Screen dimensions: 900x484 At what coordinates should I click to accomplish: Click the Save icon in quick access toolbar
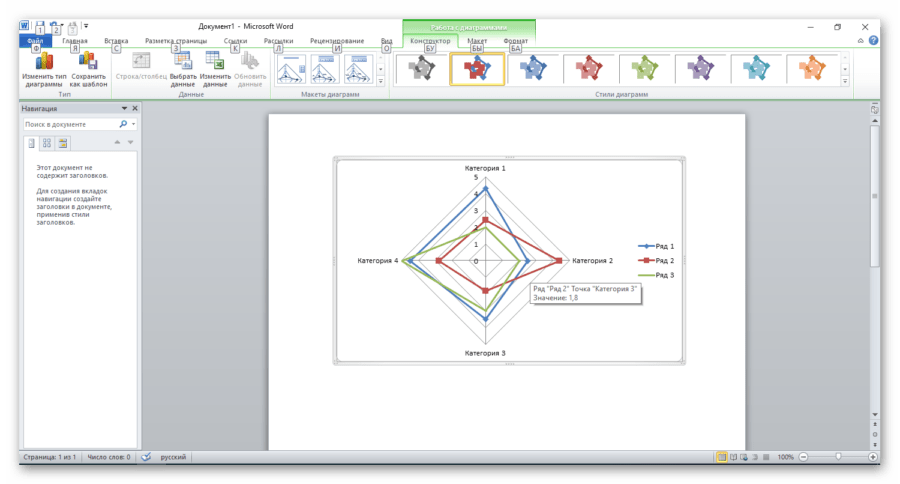pos(39,27)
